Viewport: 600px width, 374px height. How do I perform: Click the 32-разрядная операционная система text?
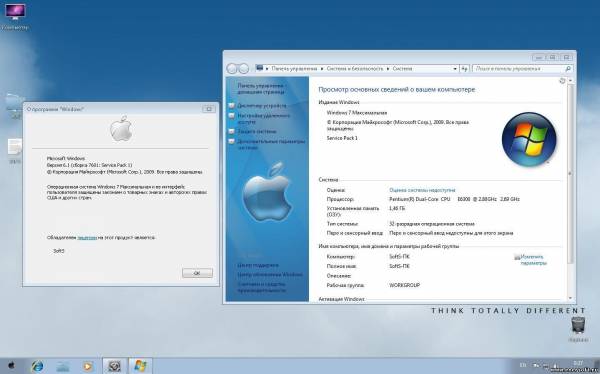click(x=432, y=224)
